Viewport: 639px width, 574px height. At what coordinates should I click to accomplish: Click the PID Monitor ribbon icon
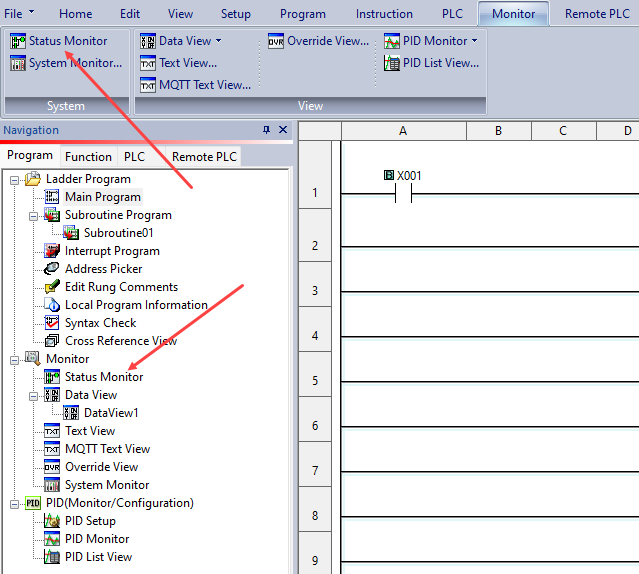tap(392, 41)
